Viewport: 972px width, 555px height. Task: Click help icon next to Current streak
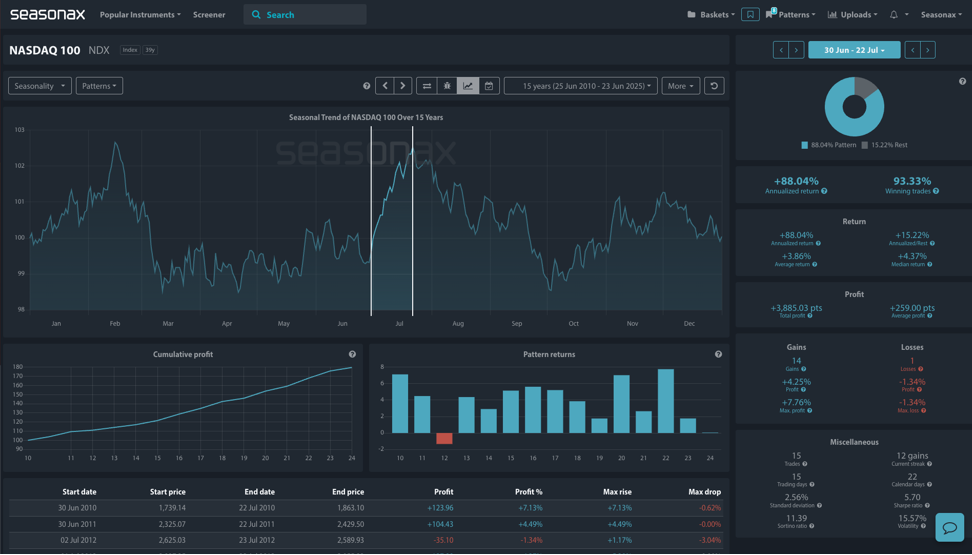[x=929, y=463]
